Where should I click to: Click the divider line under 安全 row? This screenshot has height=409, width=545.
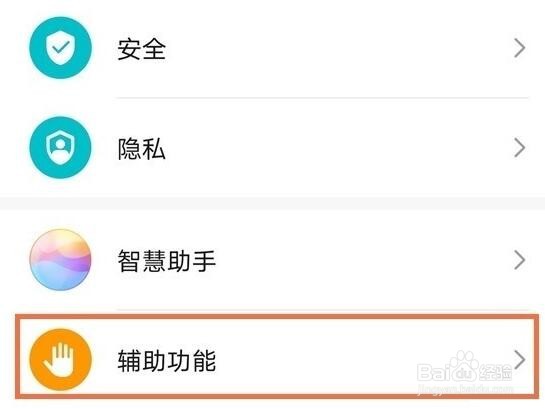point(323,98)
